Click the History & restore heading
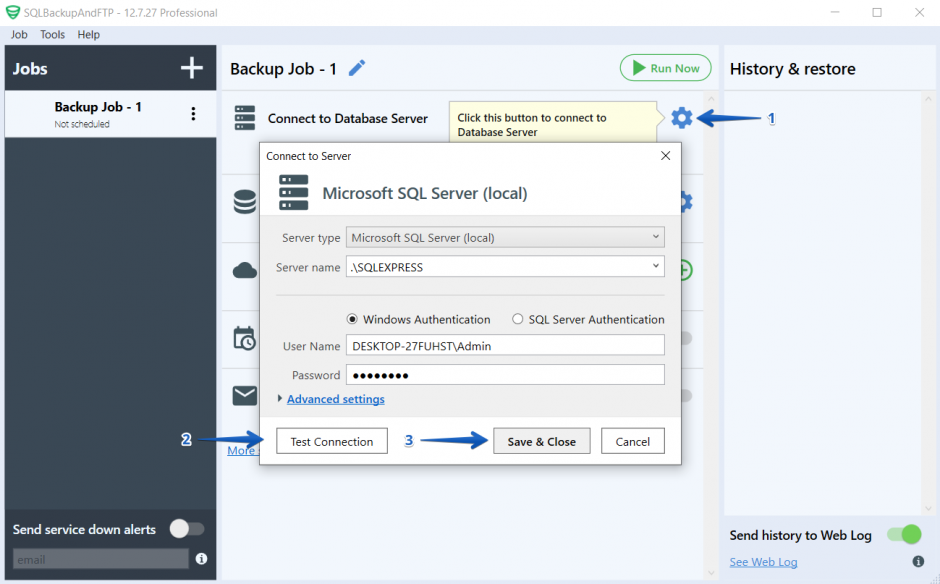The width and height of the screenshot is (940, 584). tap(793, 69)
